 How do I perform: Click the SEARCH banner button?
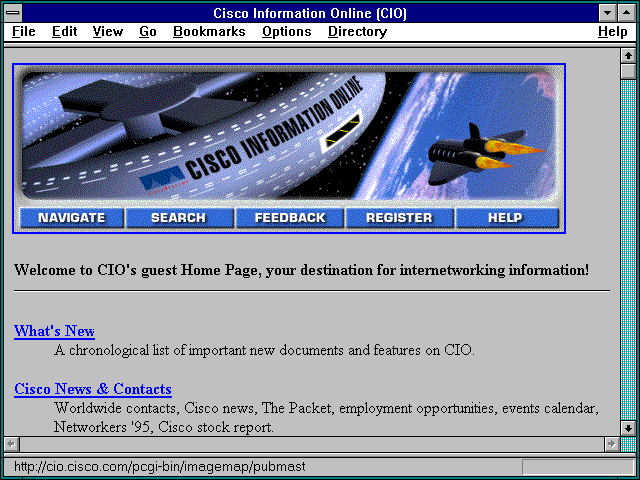click(179, 218)
